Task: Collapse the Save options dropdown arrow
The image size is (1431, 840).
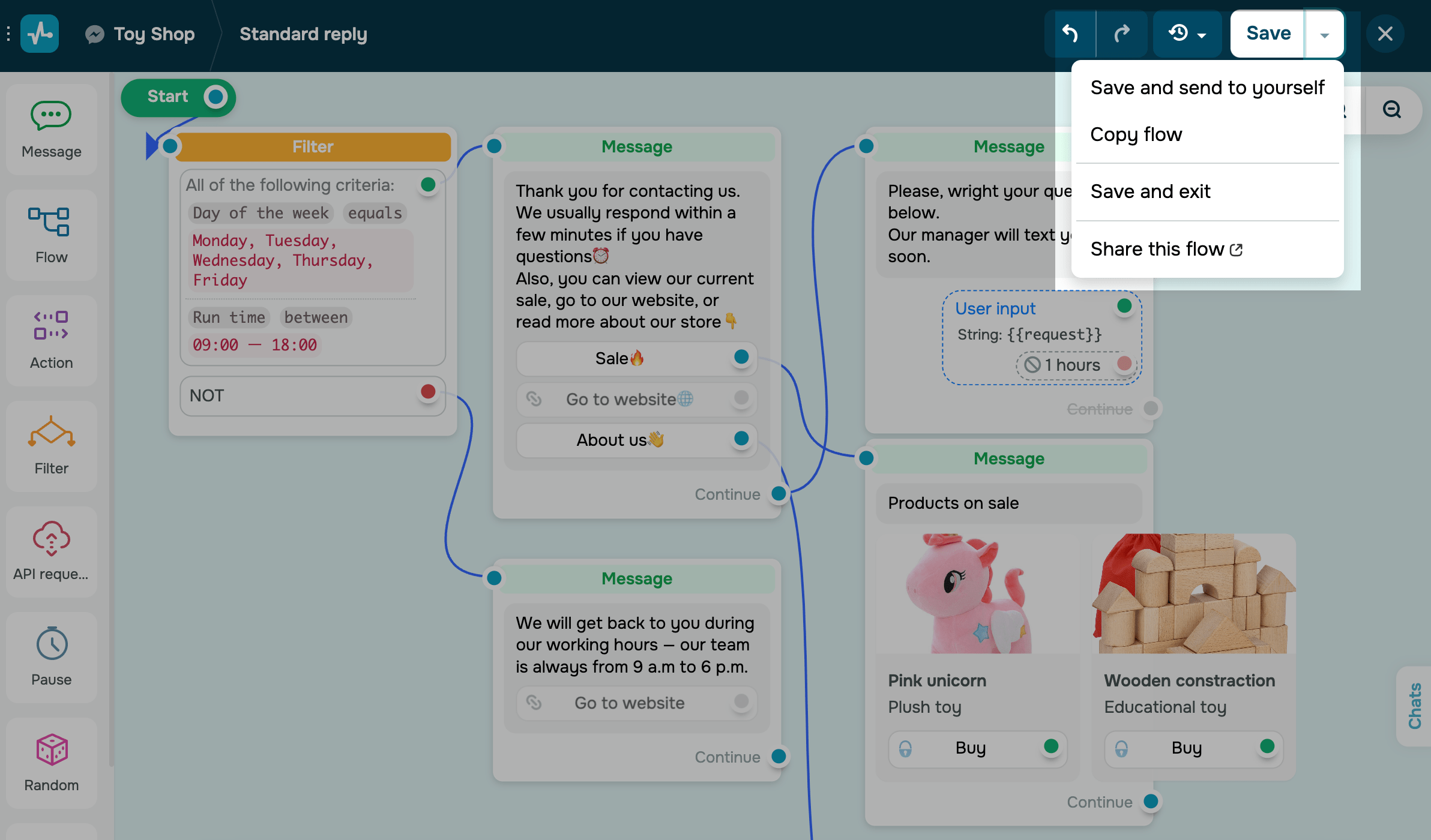Action: point(1324,35)
